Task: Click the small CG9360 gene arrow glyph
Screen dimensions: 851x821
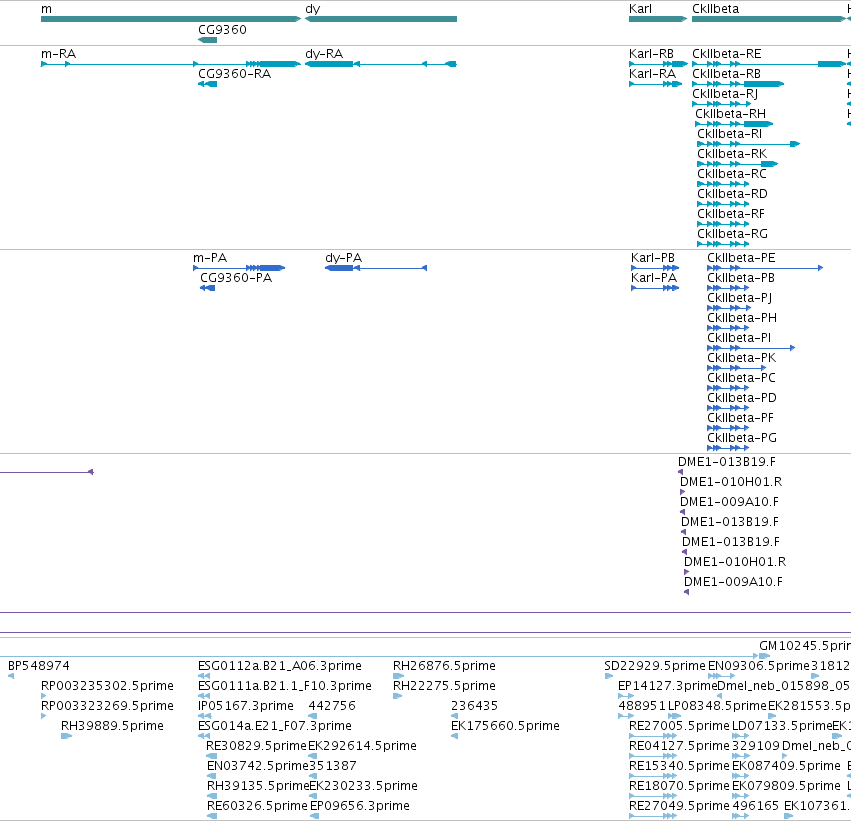Action: pos(207,40)
